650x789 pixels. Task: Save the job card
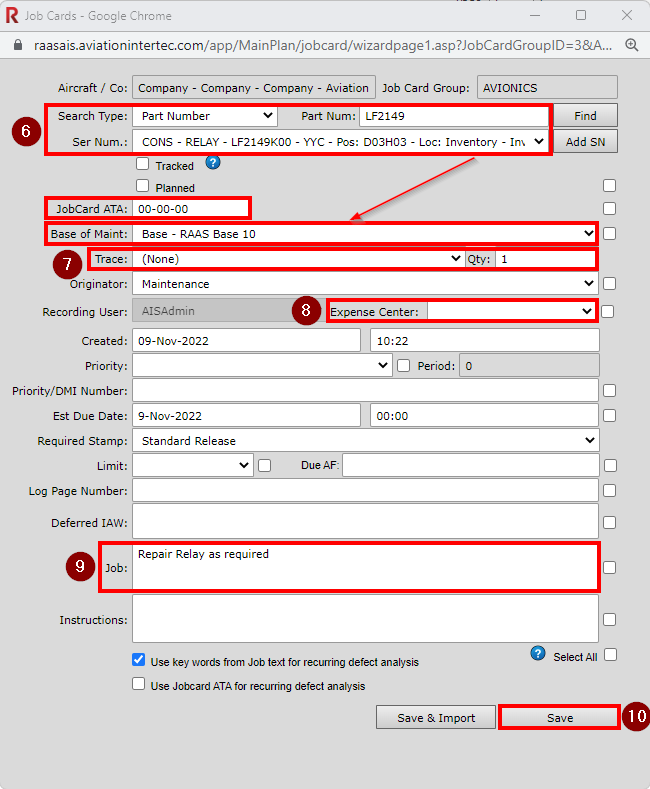click(559, 717)
